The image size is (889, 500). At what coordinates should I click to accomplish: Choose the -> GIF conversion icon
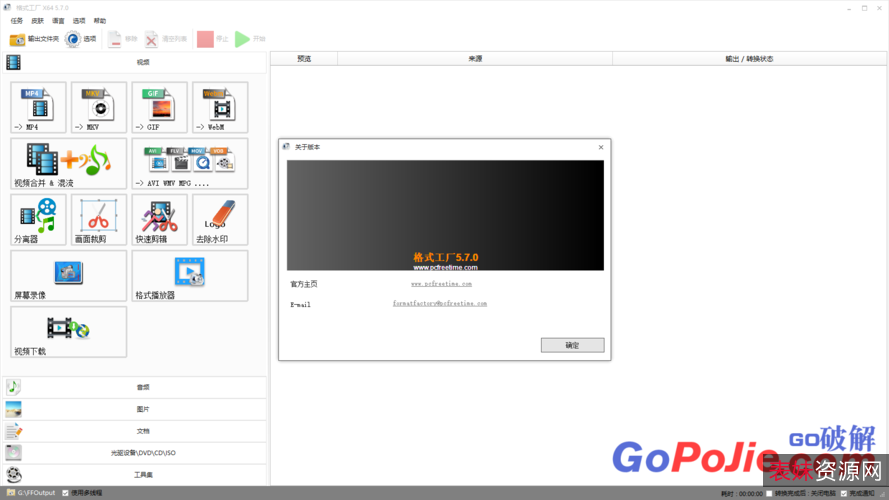click(159, 107)
